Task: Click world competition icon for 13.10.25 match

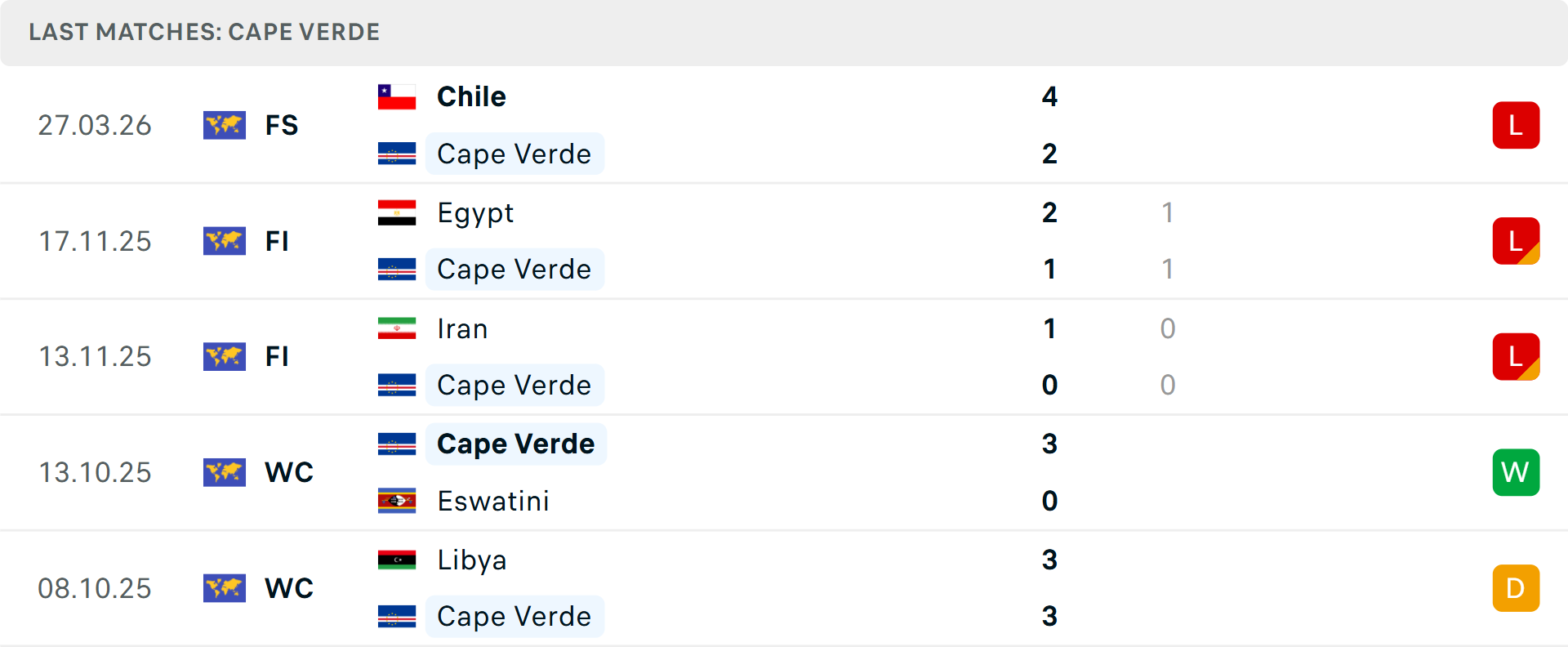Action: point(225,472)
